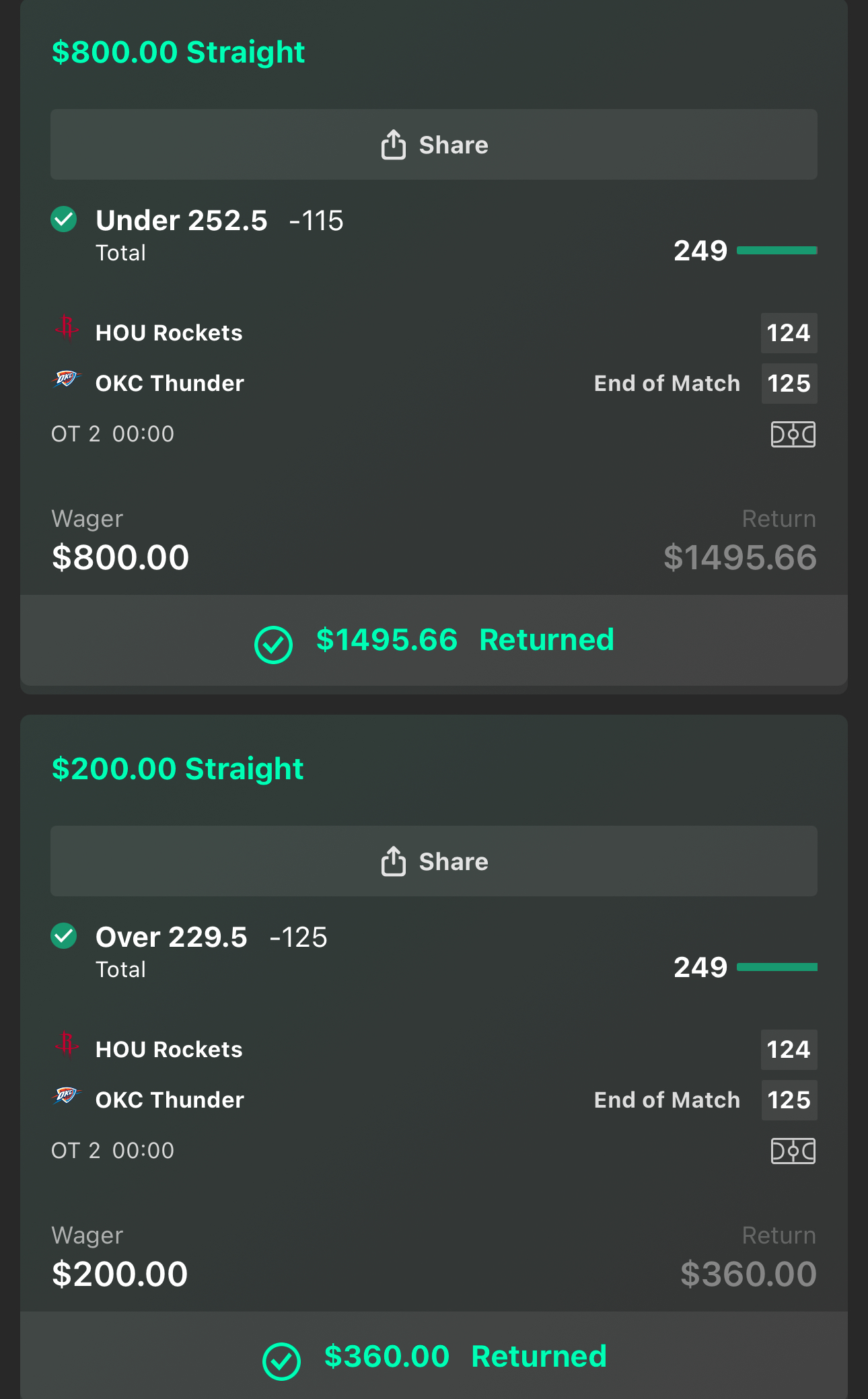Viewport: 868px width, 1399px height.
Task: Click the green check next to Over 229.5
Action: click(x=64, y=935)
